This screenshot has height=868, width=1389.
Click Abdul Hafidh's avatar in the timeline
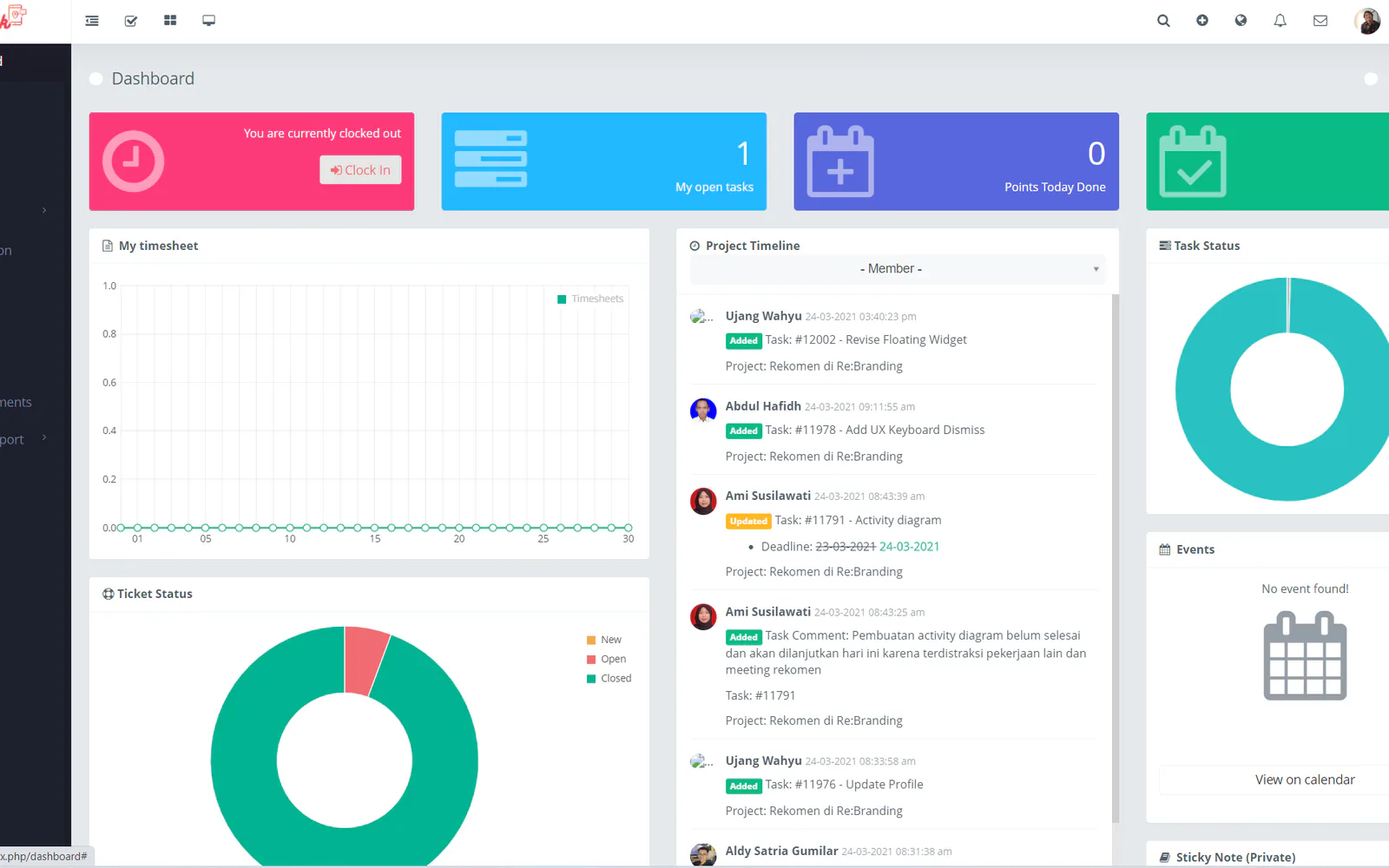[x=703, y=411]
